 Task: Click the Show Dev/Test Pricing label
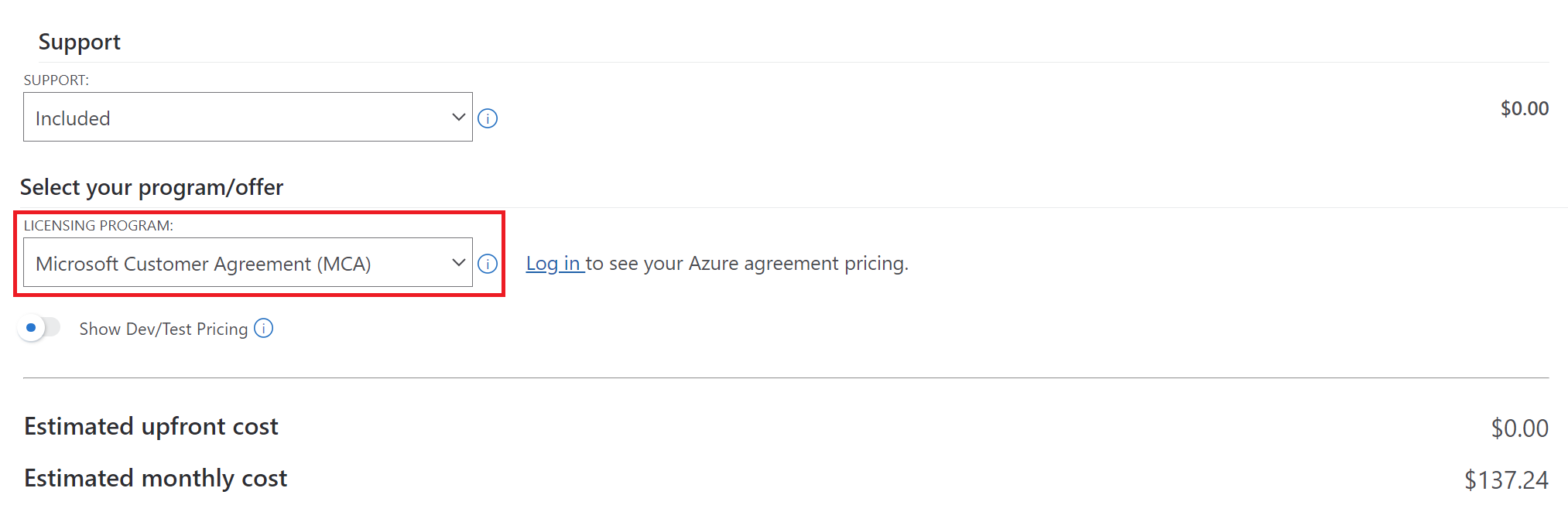[163, 329]
